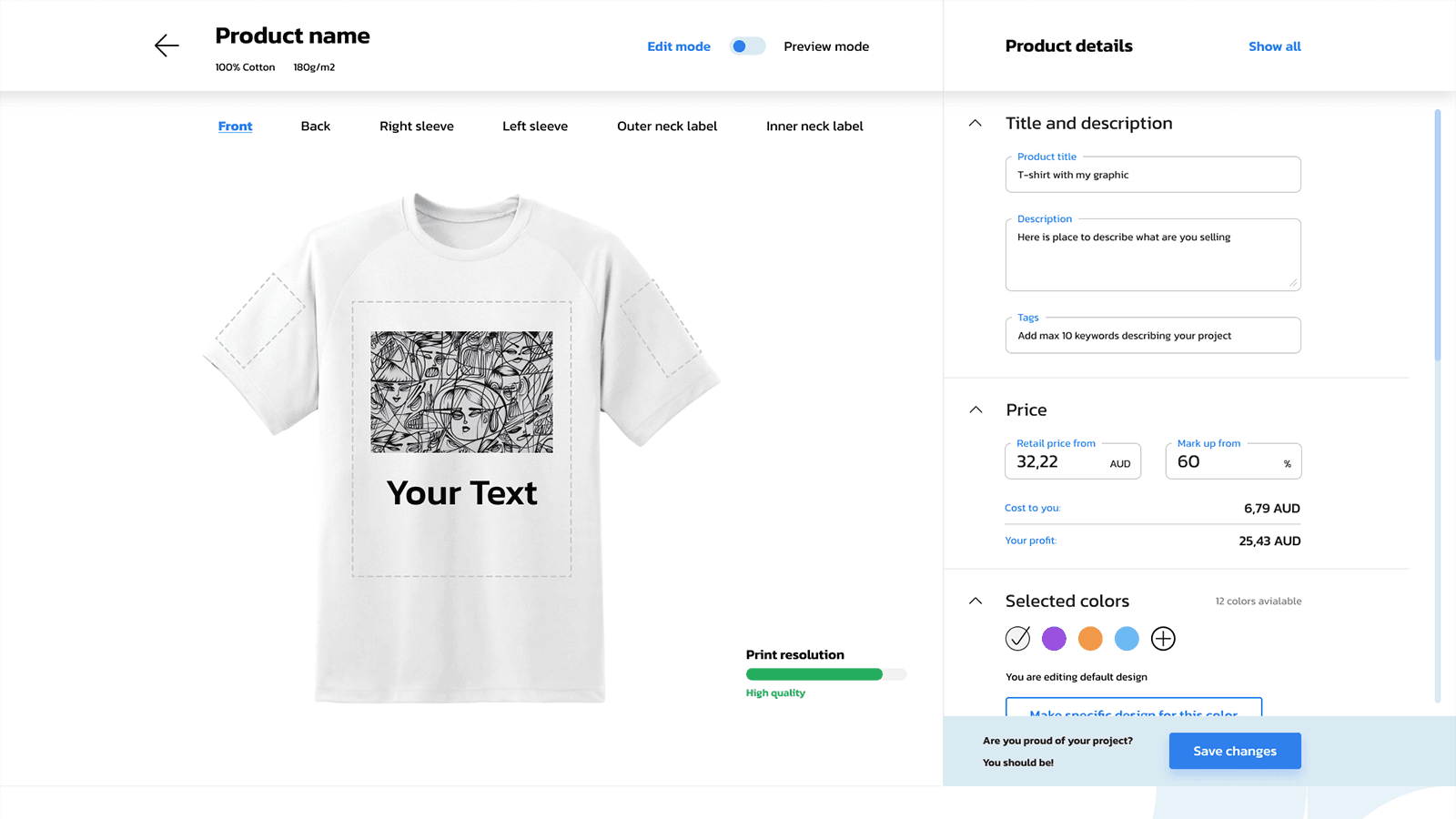1456x819 pixels.
Task: Select the purple color swatch
Action: [x=1054, y=638]
